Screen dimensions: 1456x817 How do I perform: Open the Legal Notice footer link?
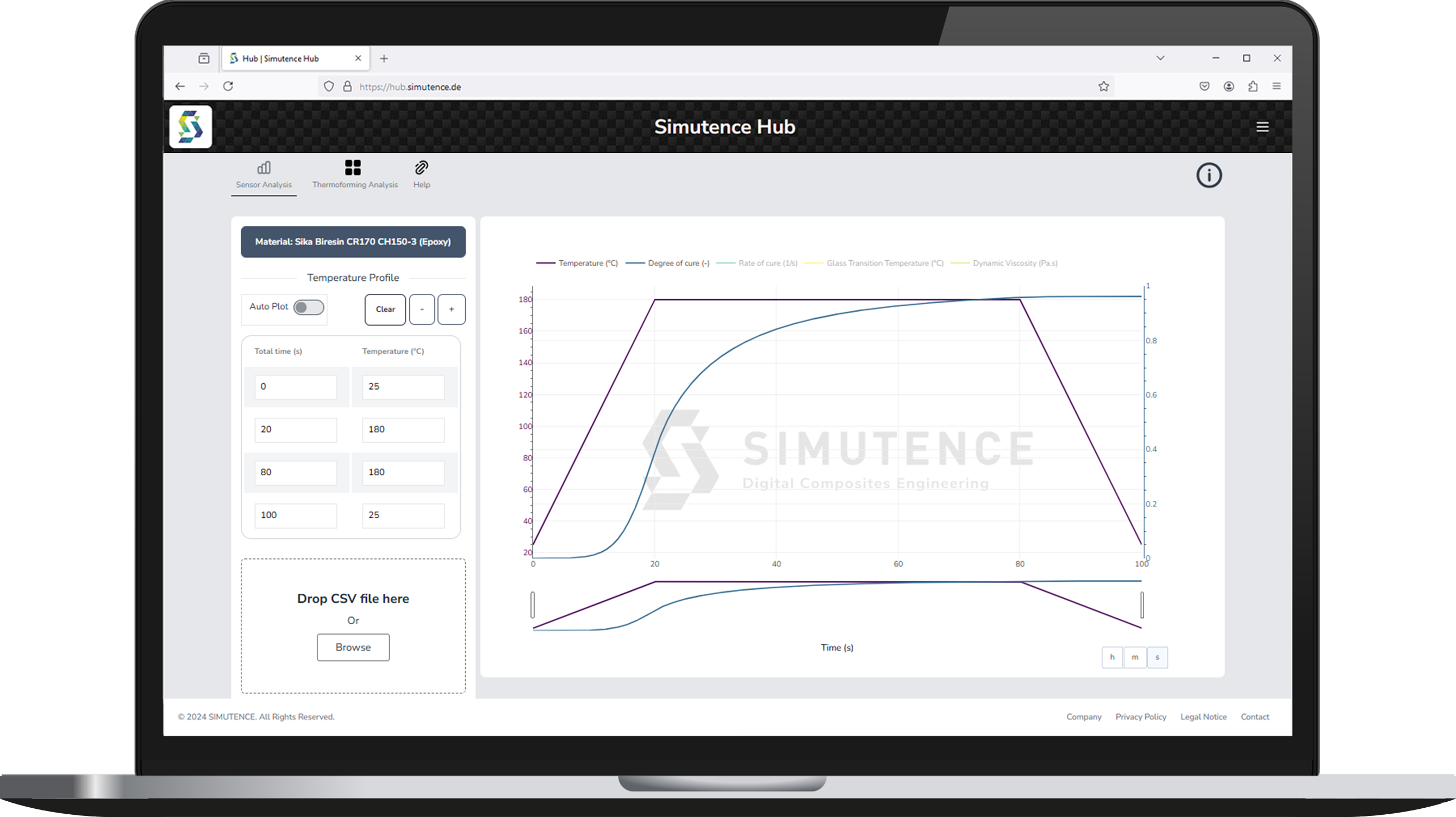tap(1203, 717)
